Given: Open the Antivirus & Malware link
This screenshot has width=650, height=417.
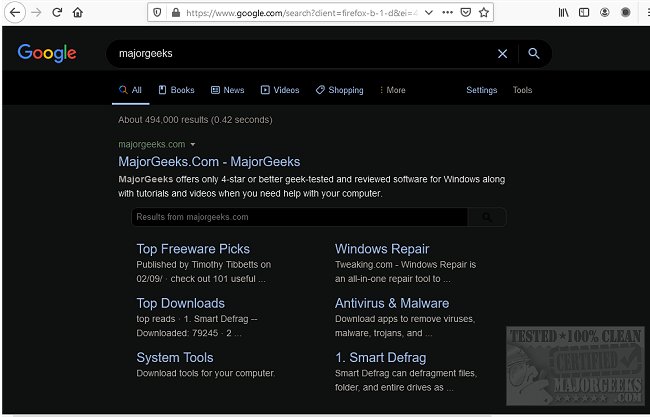Looking at the screenshot, I should (x=392, y=303).
